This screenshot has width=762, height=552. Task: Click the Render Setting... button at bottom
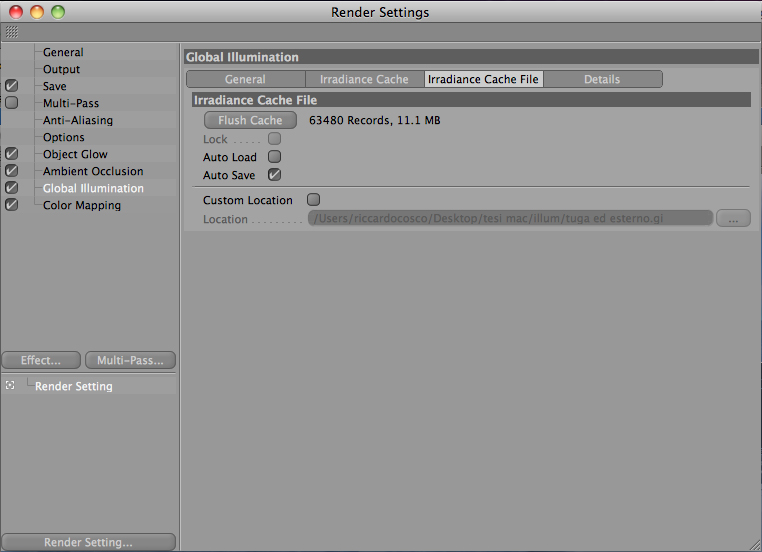(x=88, y=542)
